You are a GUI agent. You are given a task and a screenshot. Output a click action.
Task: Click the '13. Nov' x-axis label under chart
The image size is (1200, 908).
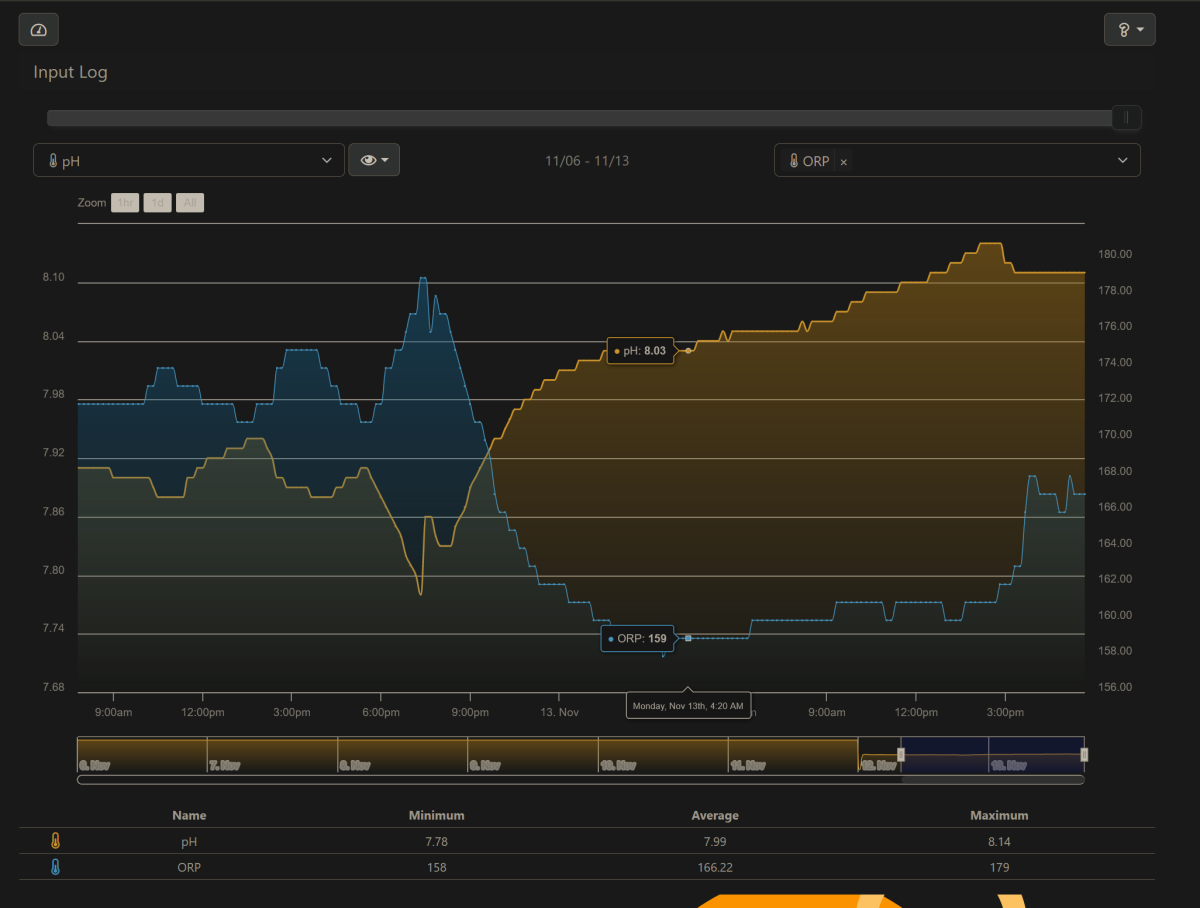560,713
